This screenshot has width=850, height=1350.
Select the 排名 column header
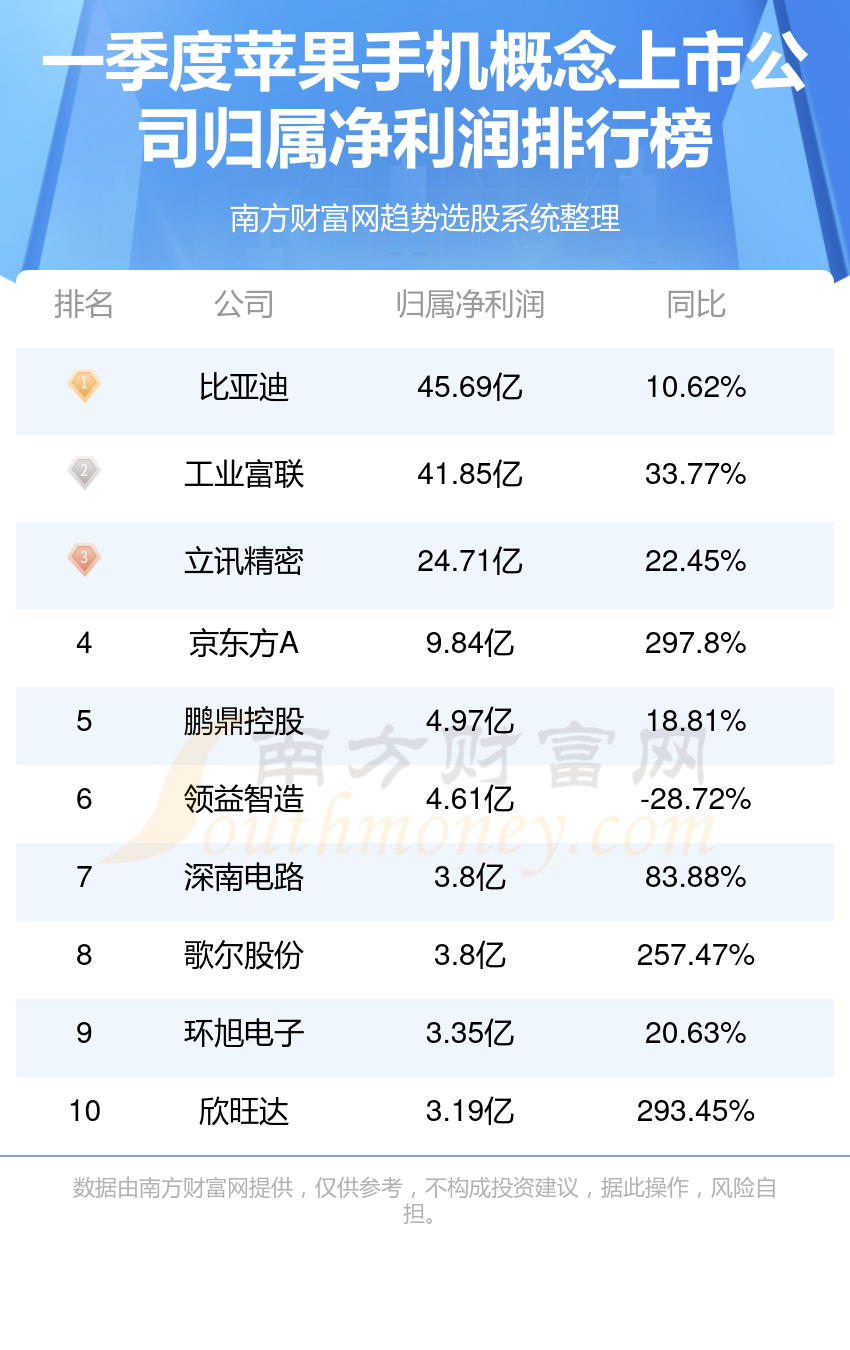coord(84,304)
